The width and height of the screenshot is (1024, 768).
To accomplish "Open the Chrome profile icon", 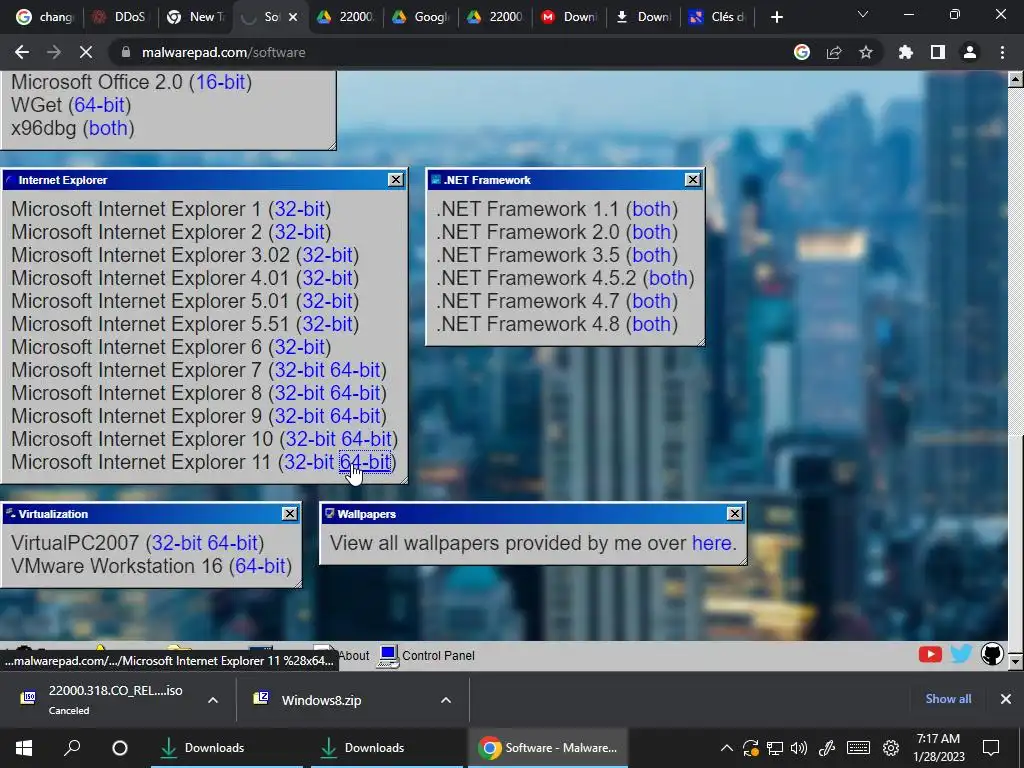I will [970, 52].
